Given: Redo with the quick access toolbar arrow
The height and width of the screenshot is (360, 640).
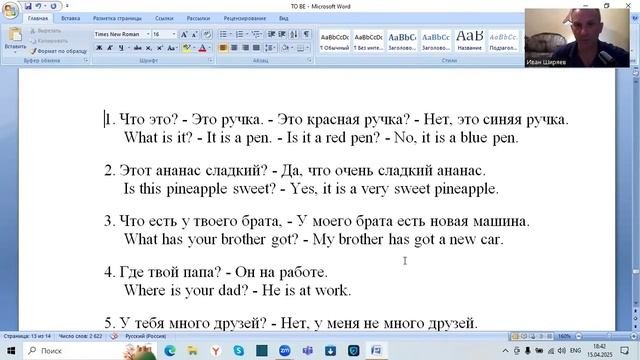Looking at the screenshot, I should [x=53, y=6].
